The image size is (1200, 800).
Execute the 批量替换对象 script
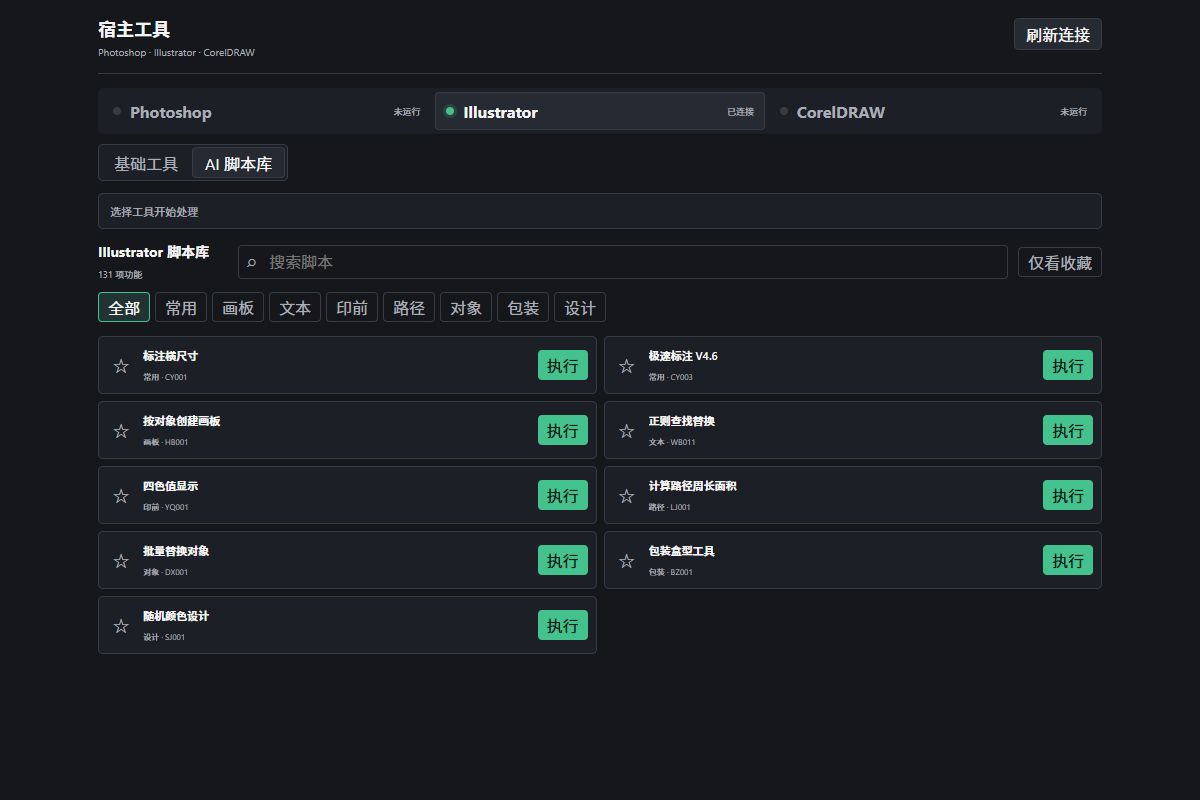pos(563,560)
